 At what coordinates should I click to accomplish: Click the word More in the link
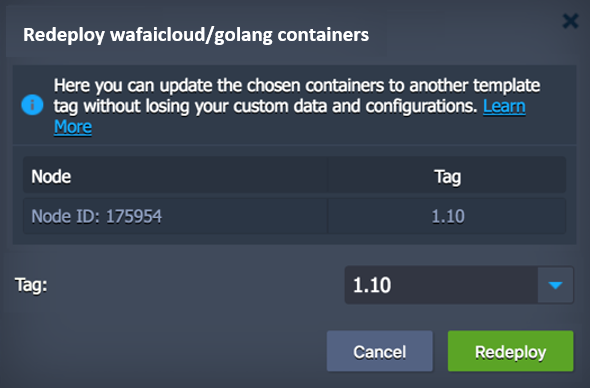(73, 127)
